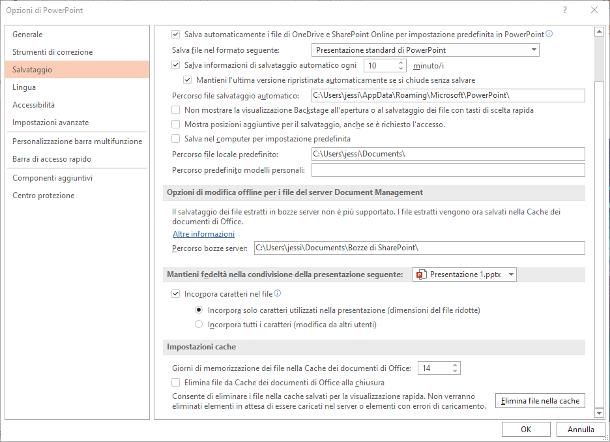Click the scrollbar up arrow
The width and height of the screenshot is (610, 442).
click(599, 32)
